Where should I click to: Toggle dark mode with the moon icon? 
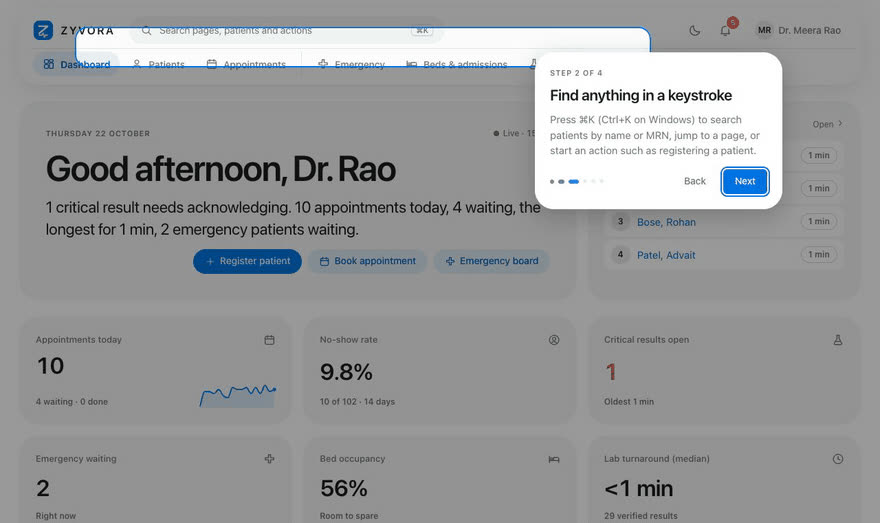(694, 31)
